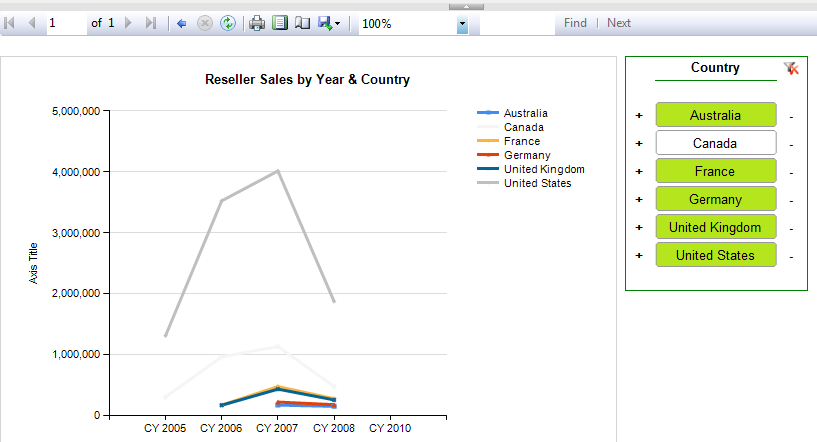Click the CY 2005 axis label

click(165, 428)
